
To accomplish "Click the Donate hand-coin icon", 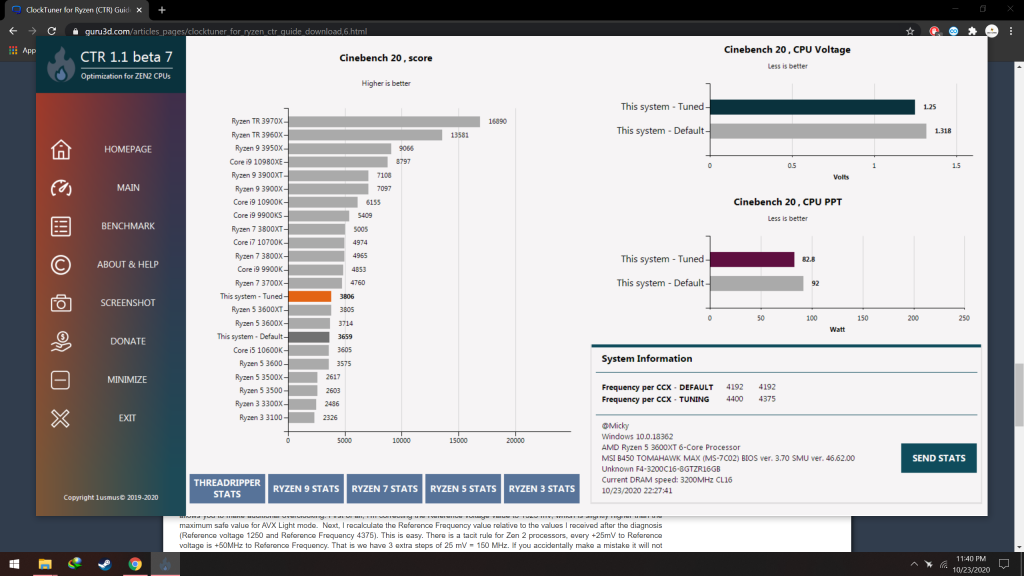I will click(61, 341).
